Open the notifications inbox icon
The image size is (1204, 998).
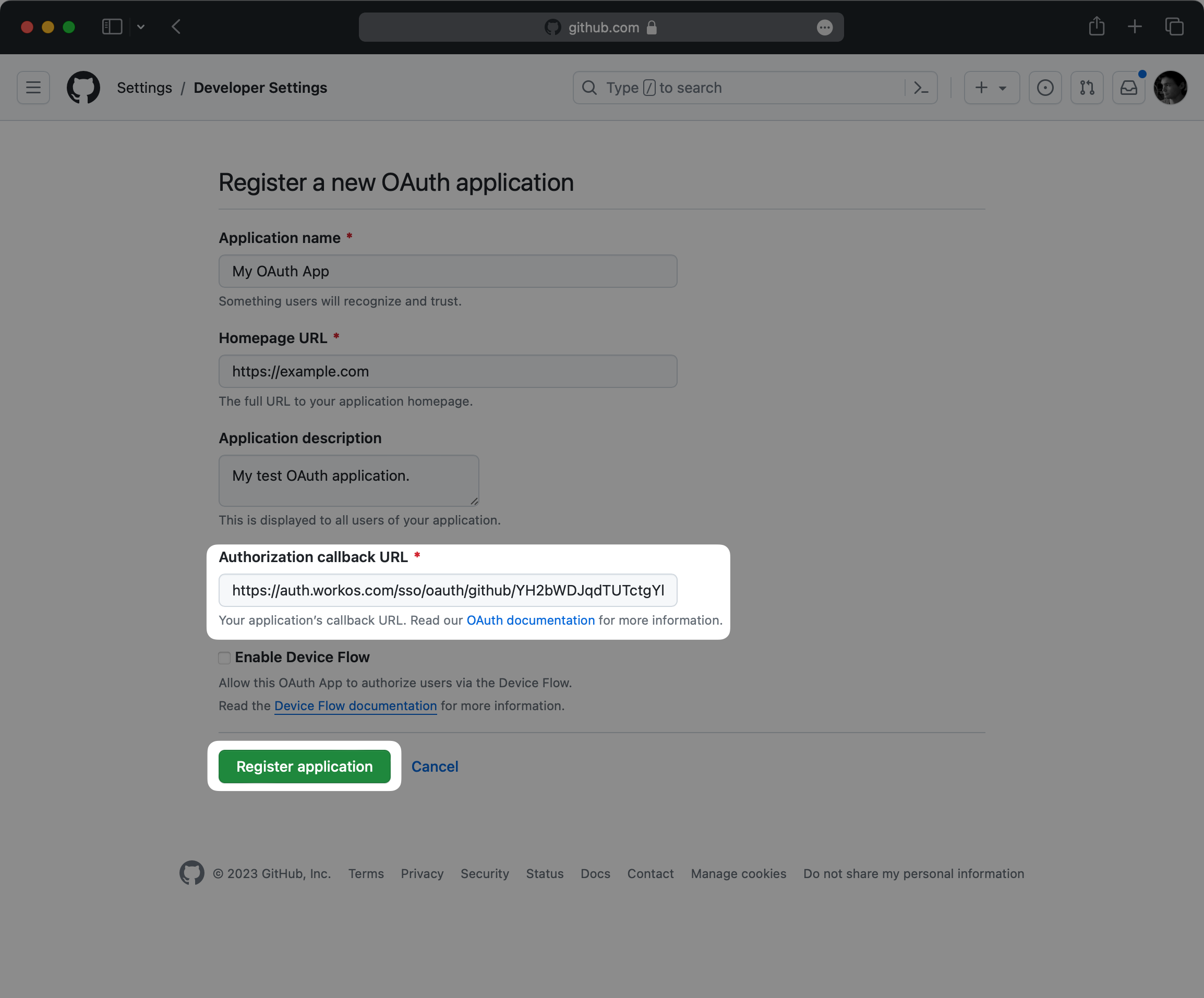tap(1128, 87)
